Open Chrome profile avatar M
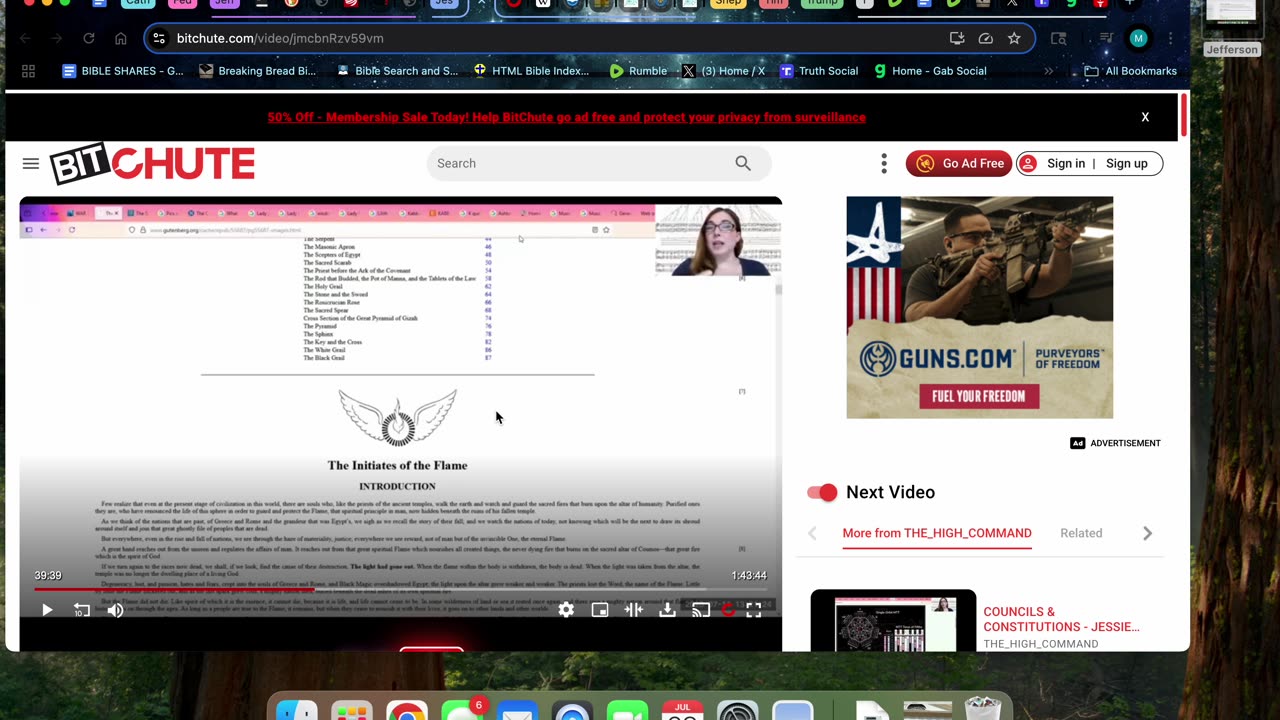The height and width of the screenshot is (720, 1280). coord(1138,38)
